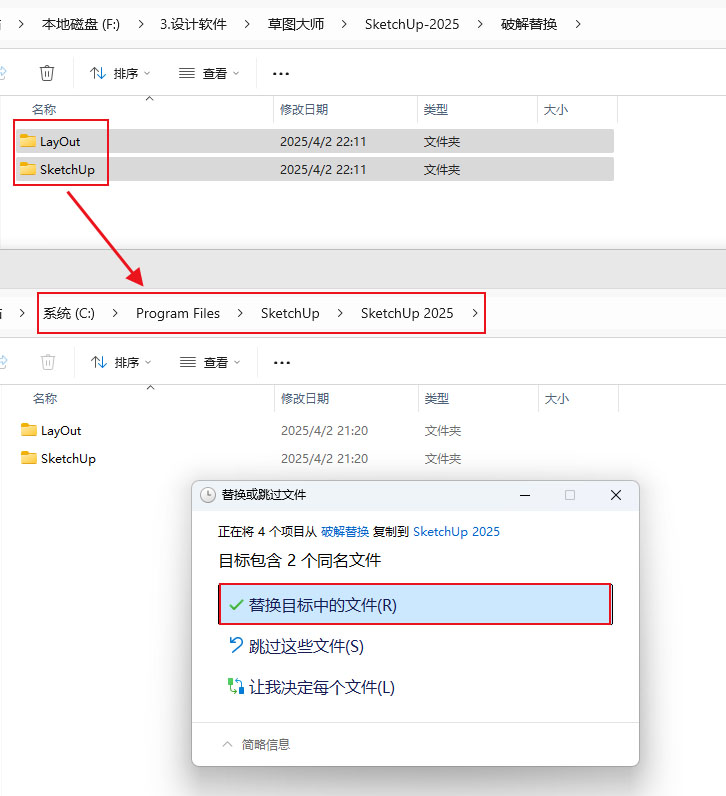The image size is (726, 796).
Task: Click LayOut folder icon in upper window
Action: click(28, 141)
